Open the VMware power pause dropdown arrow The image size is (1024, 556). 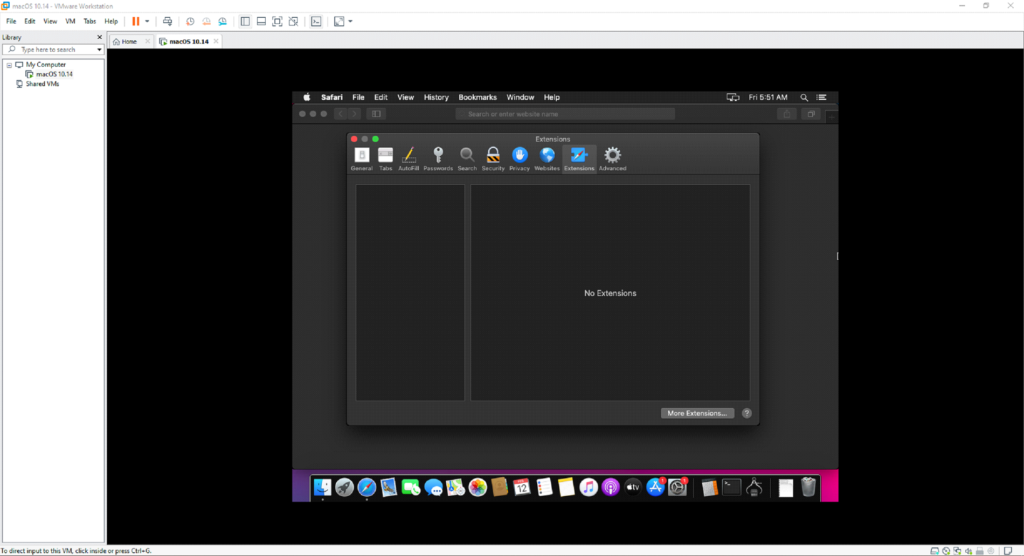148,21
